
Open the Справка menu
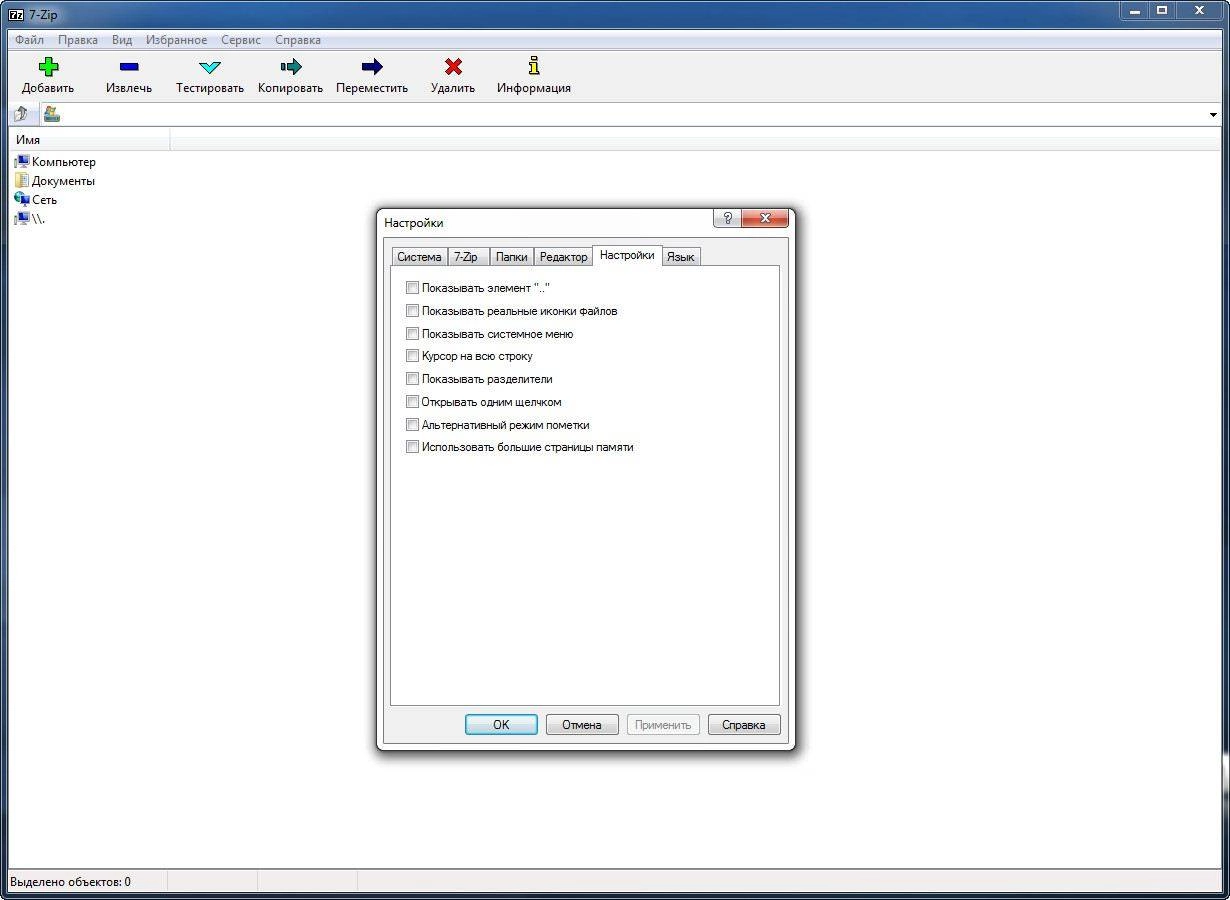click(298, 40)
